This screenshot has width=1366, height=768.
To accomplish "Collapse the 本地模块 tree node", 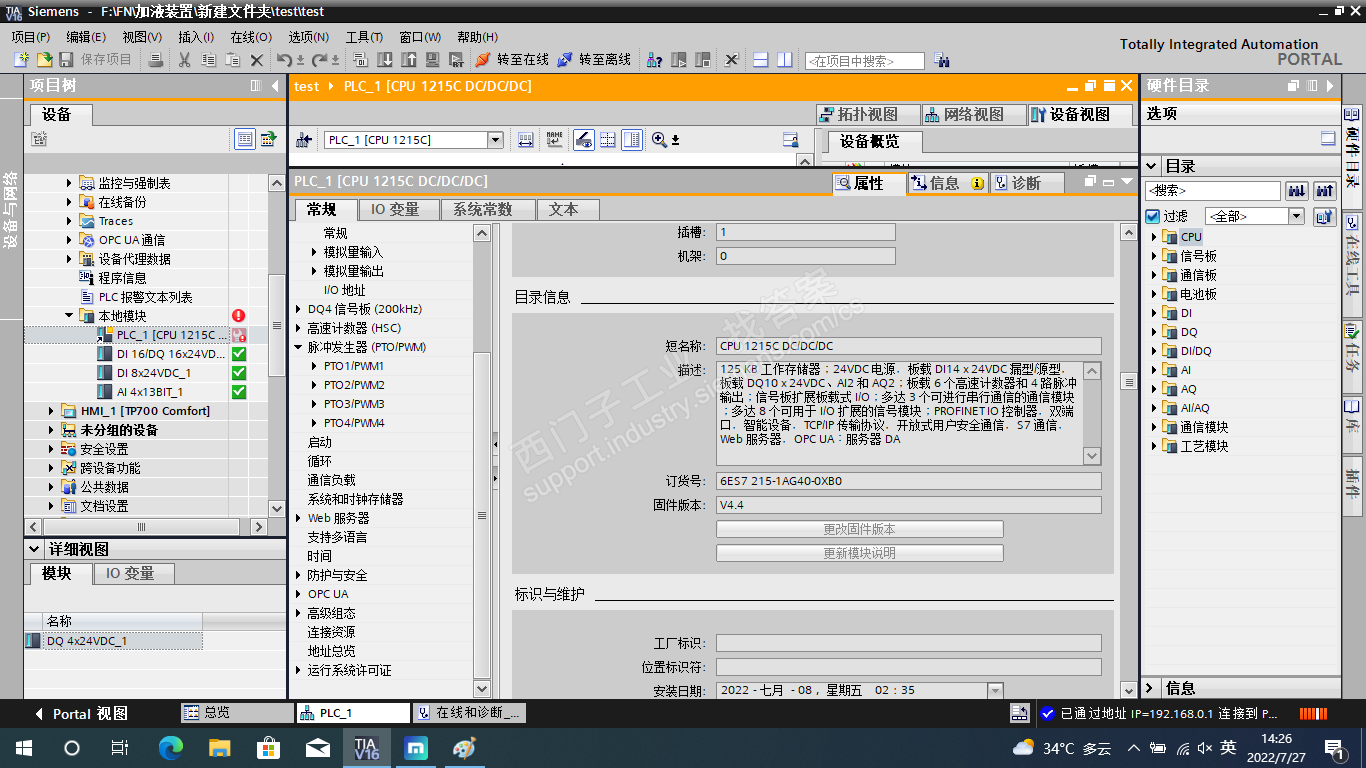I will [x=70, y=316].
